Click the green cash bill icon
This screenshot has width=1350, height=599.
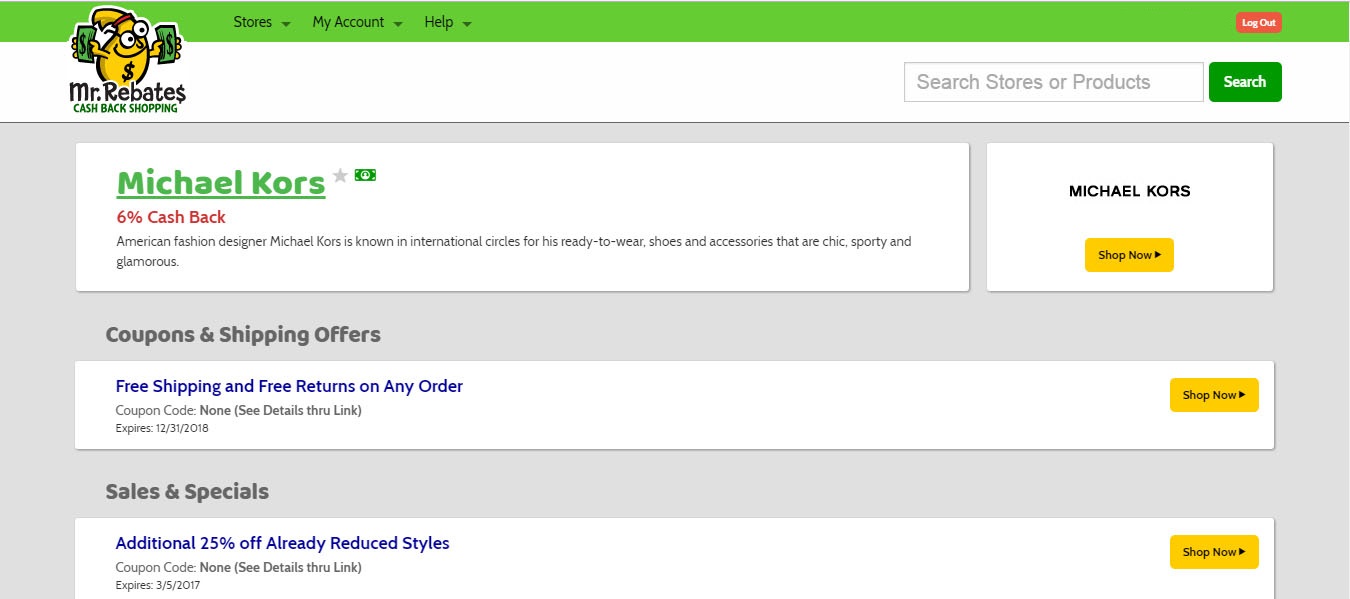(x=365, y=175)
